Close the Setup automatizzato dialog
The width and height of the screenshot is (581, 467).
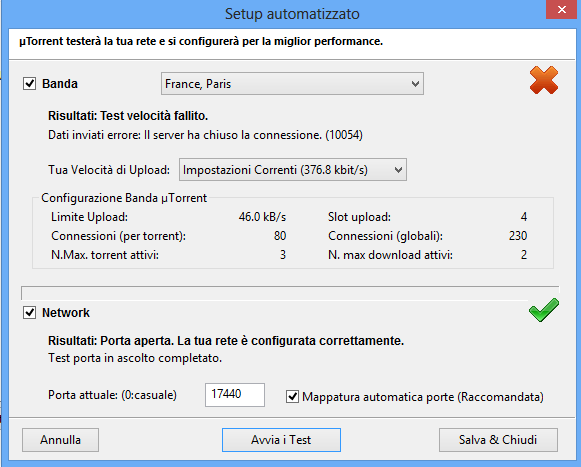pyautogui.click(x=562, y=10)
